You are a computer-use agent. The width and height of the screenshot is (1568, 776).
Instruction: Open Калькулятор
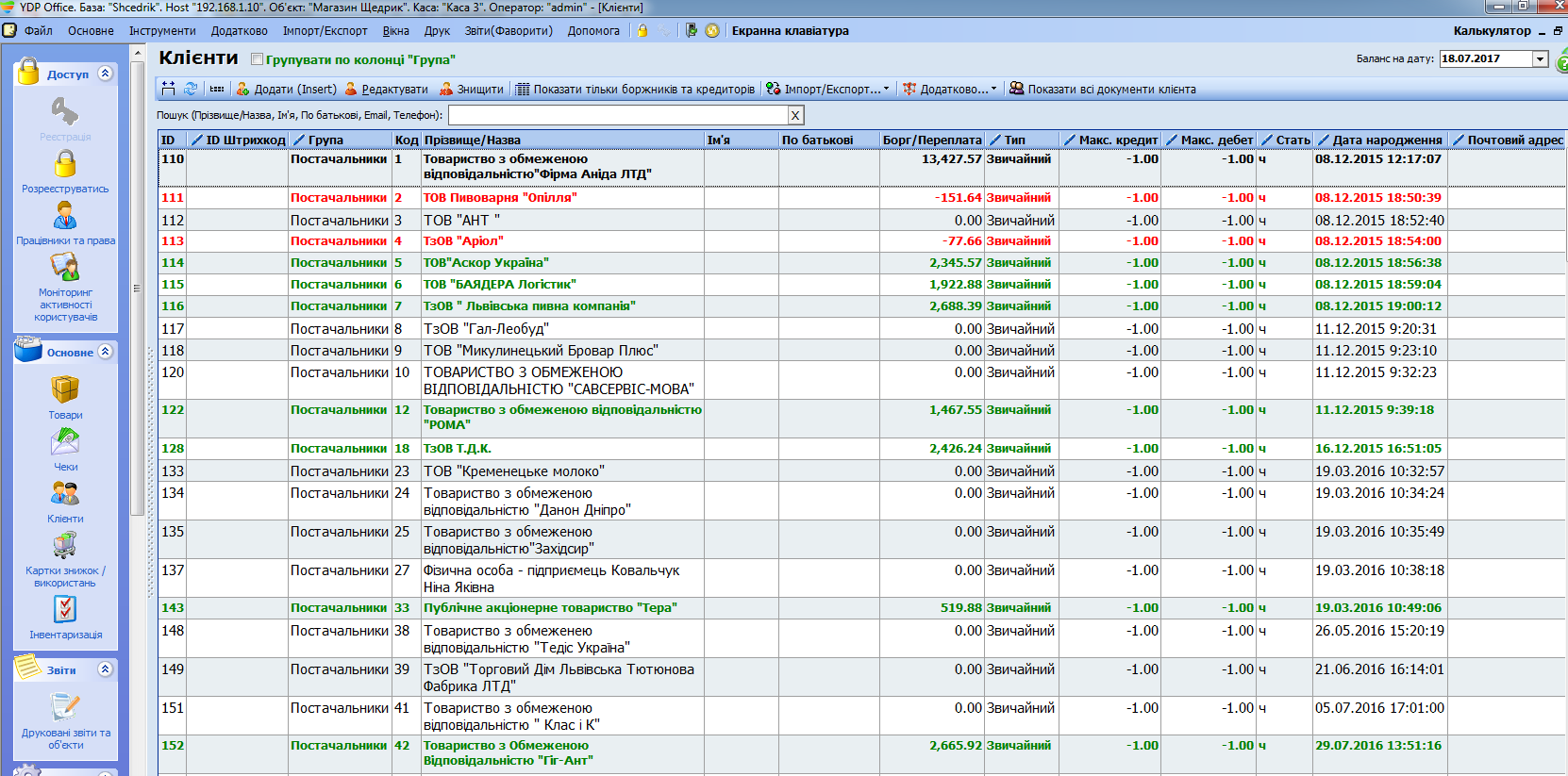pyautogui.click(x=1493, y=30)
